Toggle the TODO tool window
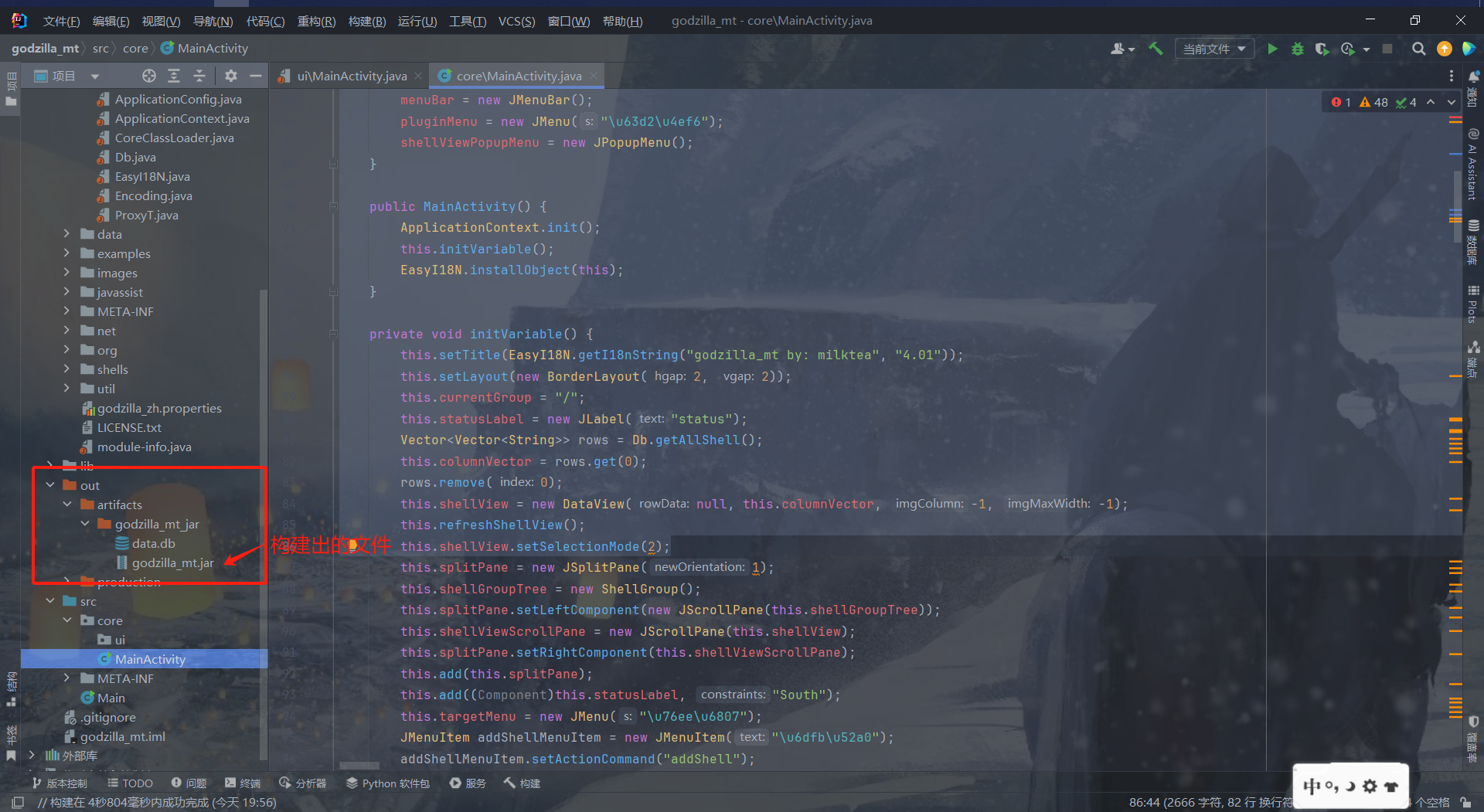The width and height of the screenshot is (1484, 812). (x=130, y=783)
